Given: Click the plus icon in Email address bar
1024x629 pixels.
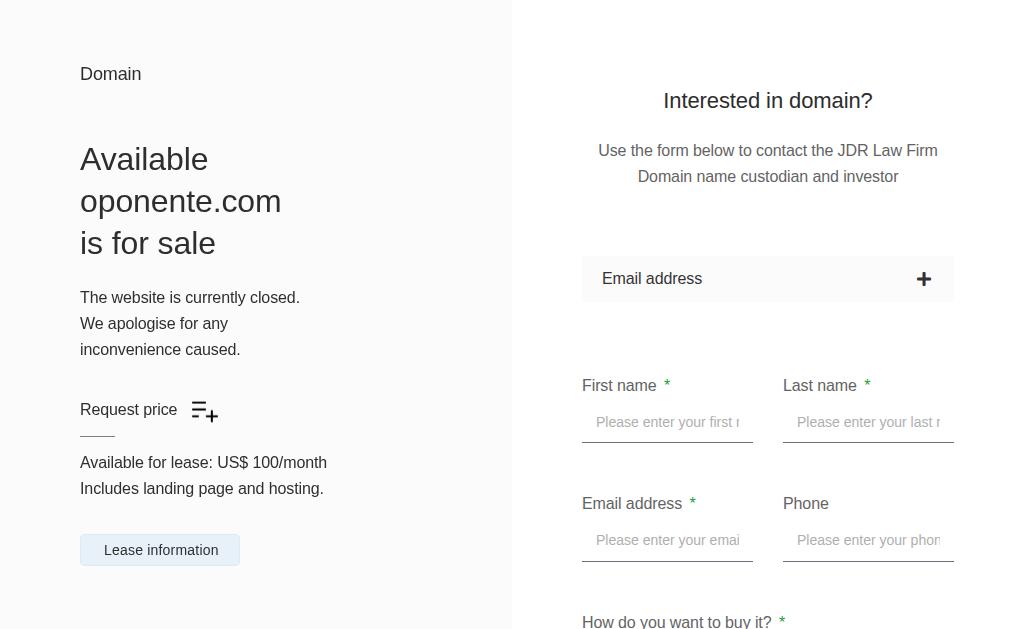Looking at the screenshot, I should click(923, 279).
